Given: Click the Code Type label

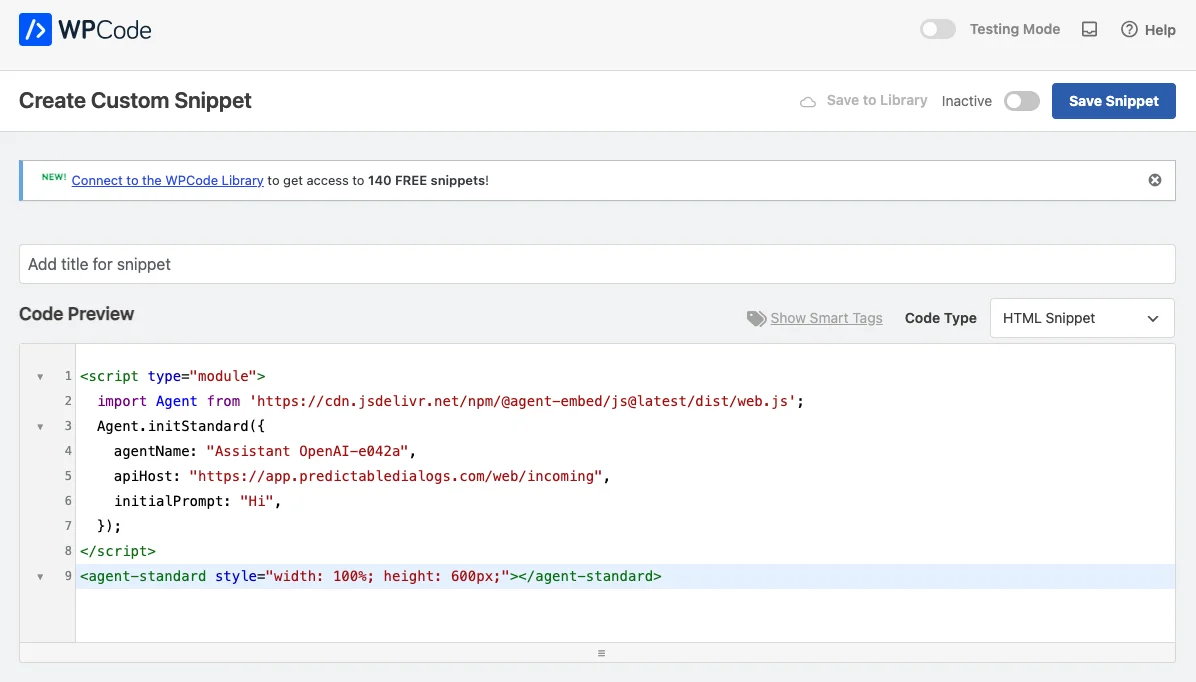Looking at the screenshot, I should click(x=940, y=318).
